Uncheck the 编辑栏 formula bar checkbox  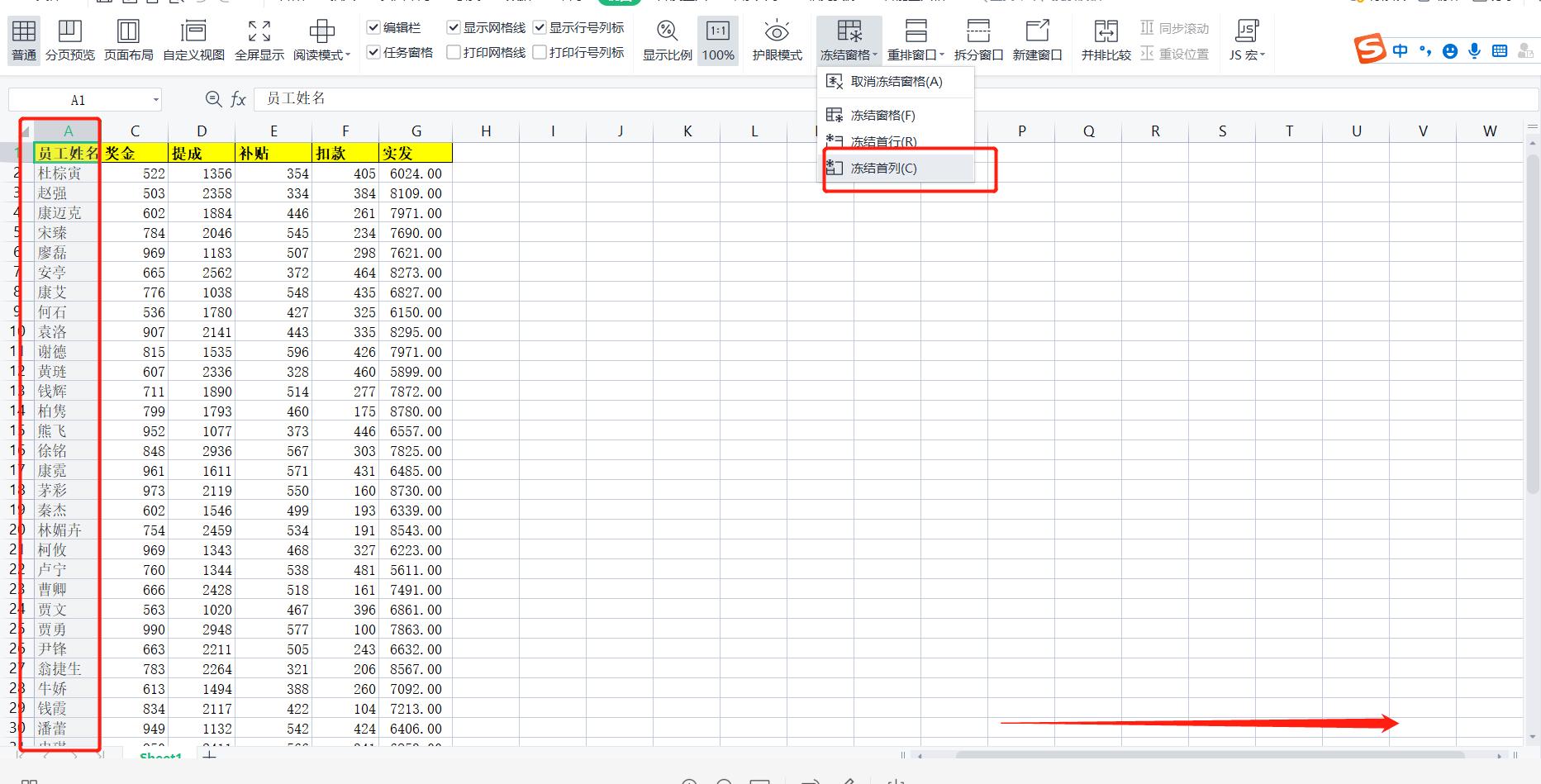click(373, 26)
